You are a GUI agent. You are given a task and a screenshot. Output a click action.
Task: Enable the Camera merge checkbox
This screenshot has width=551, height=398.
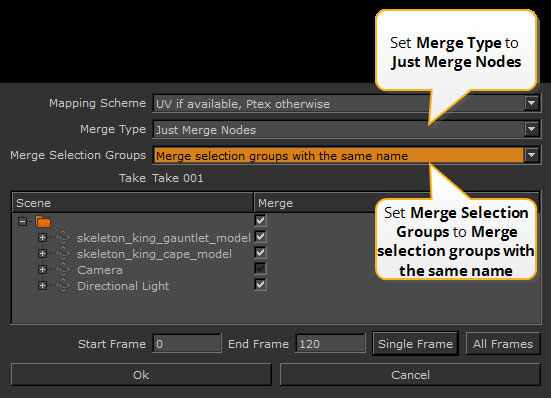coord(260,268)
